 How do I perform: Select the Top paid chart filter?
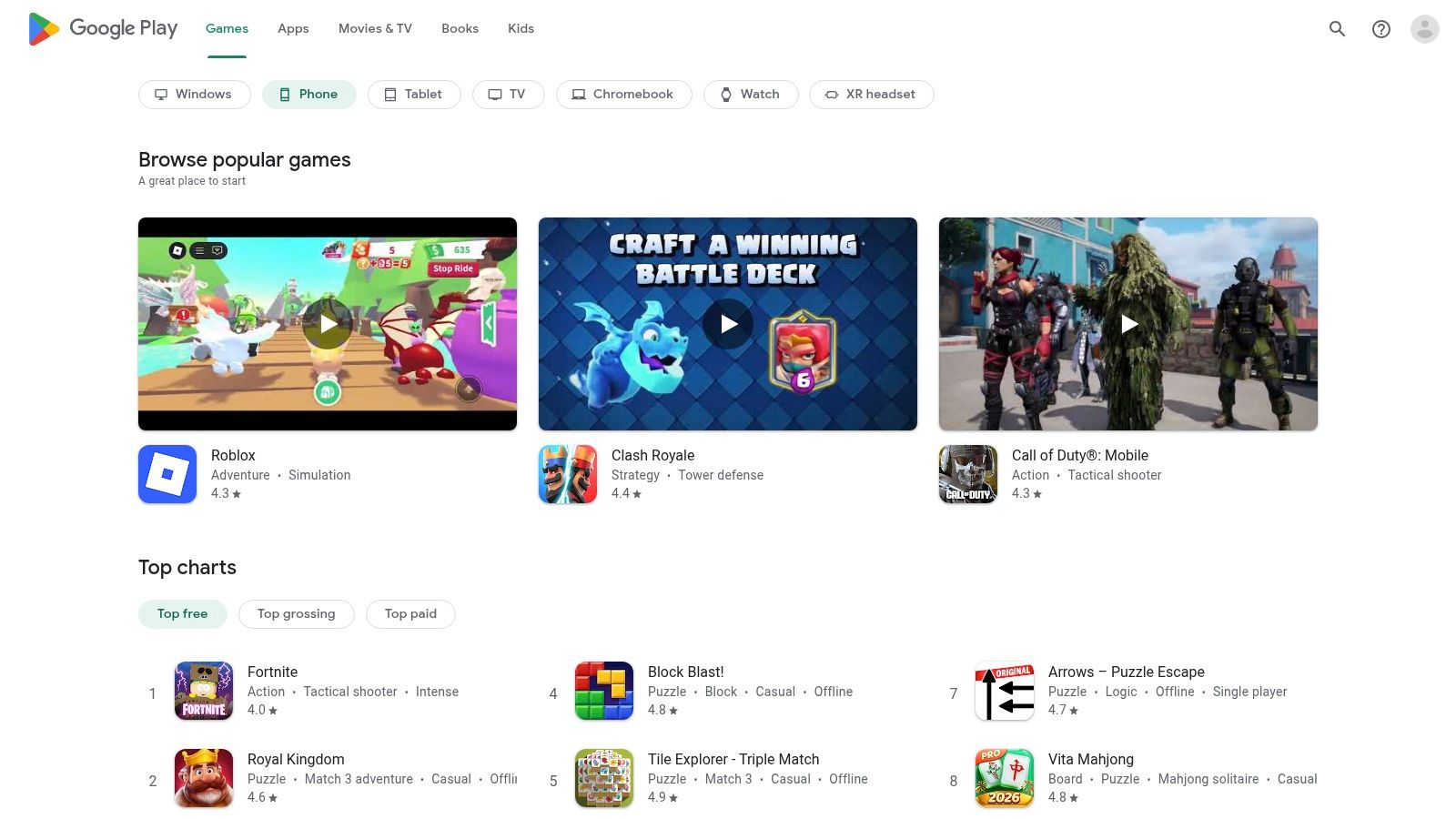tap(410, 613)
